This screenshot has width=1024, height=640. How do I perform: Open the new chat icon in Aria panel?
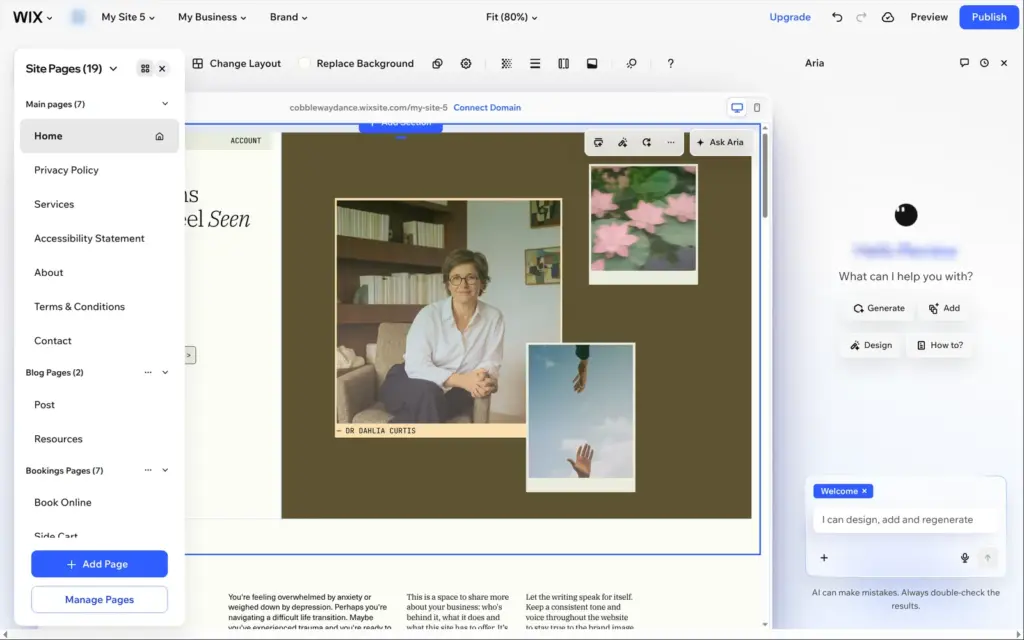click(x=964, y=63)
